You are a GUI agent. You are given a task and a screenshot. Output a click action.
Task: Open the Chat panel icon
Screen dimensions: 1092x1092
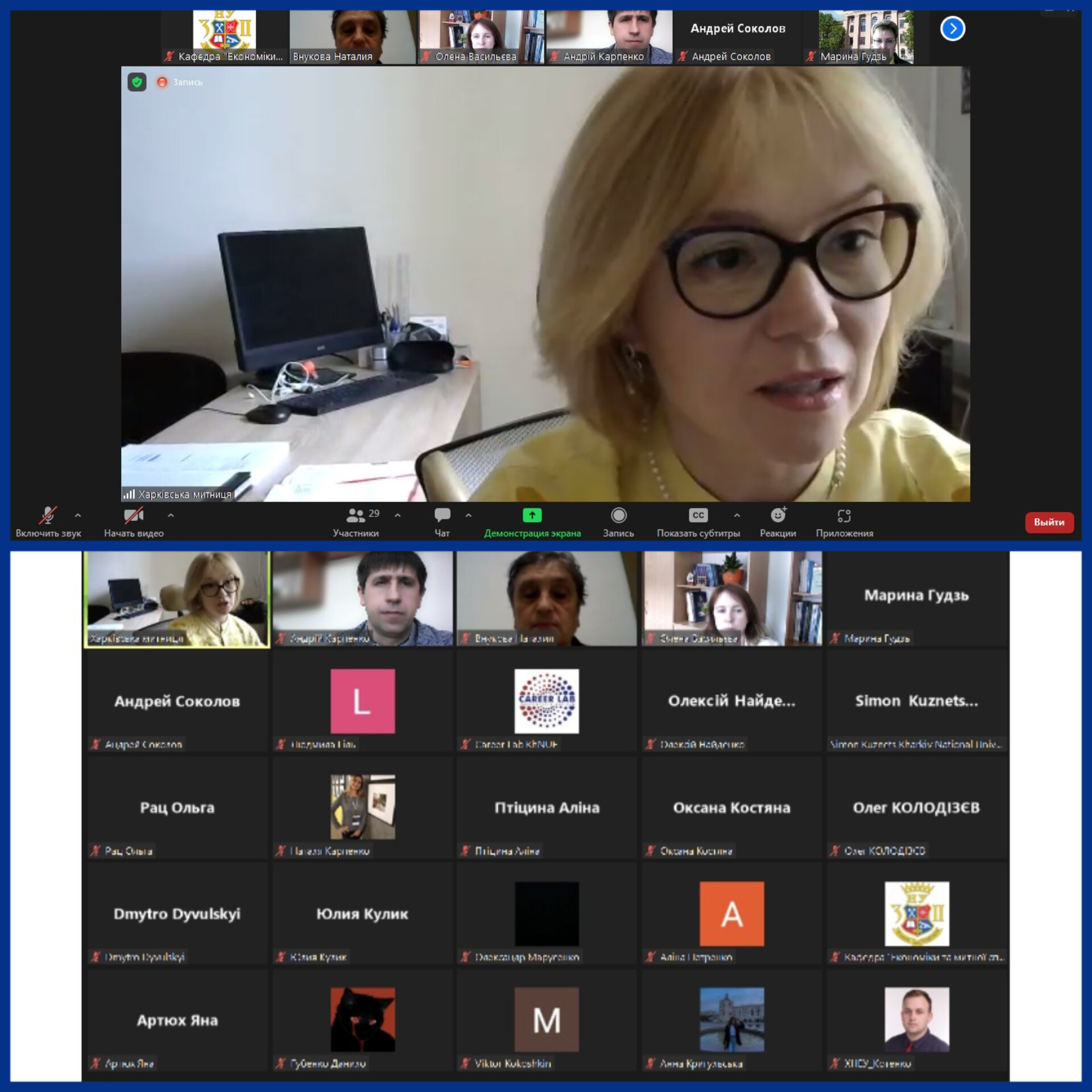[442, 515]
